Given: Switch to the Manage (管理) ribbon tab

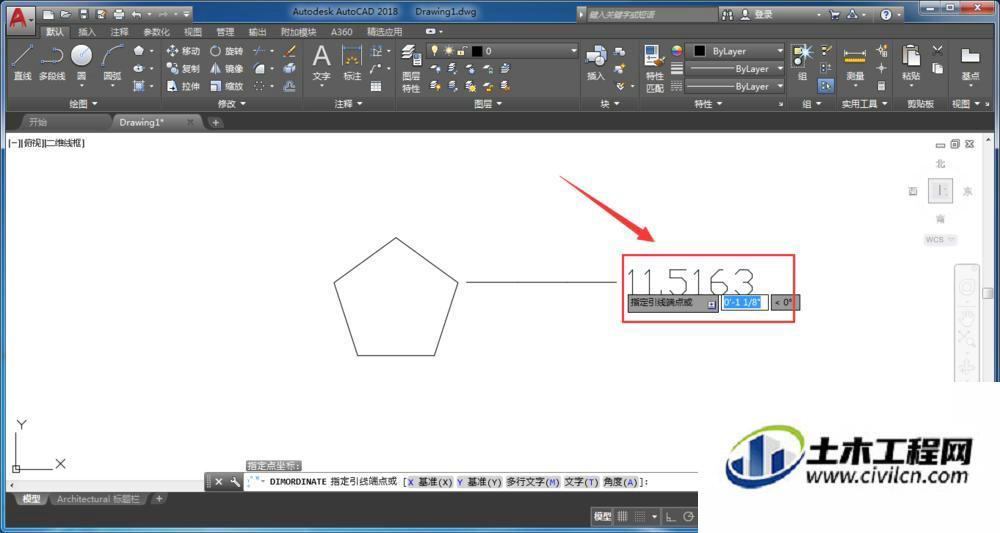Looking at the screenshot, I should 224,32.
